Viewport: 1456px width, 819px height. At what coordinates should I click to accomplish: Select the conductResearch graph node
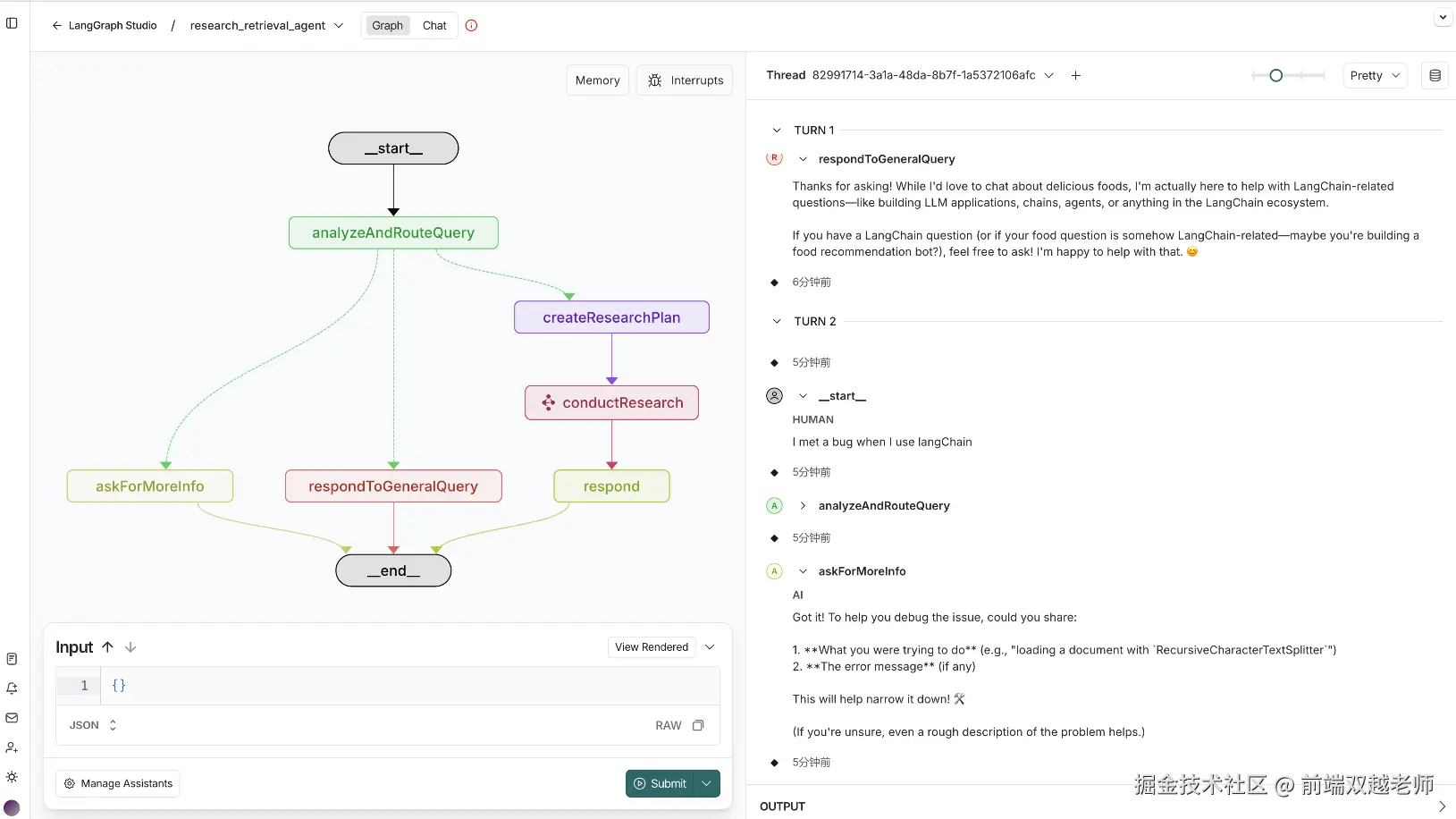(x=611, y=403)
